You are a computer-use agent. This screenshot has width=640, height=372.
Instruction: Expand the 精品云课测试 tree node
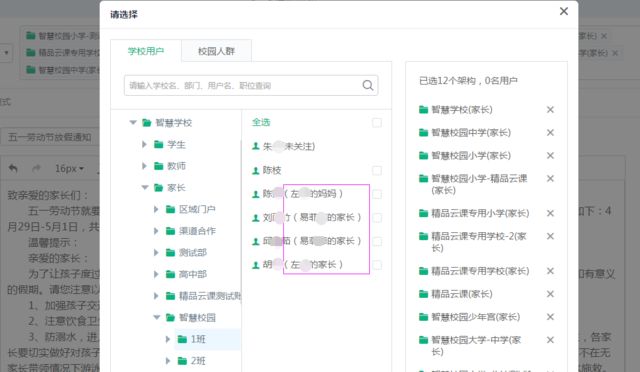[156, 296]
